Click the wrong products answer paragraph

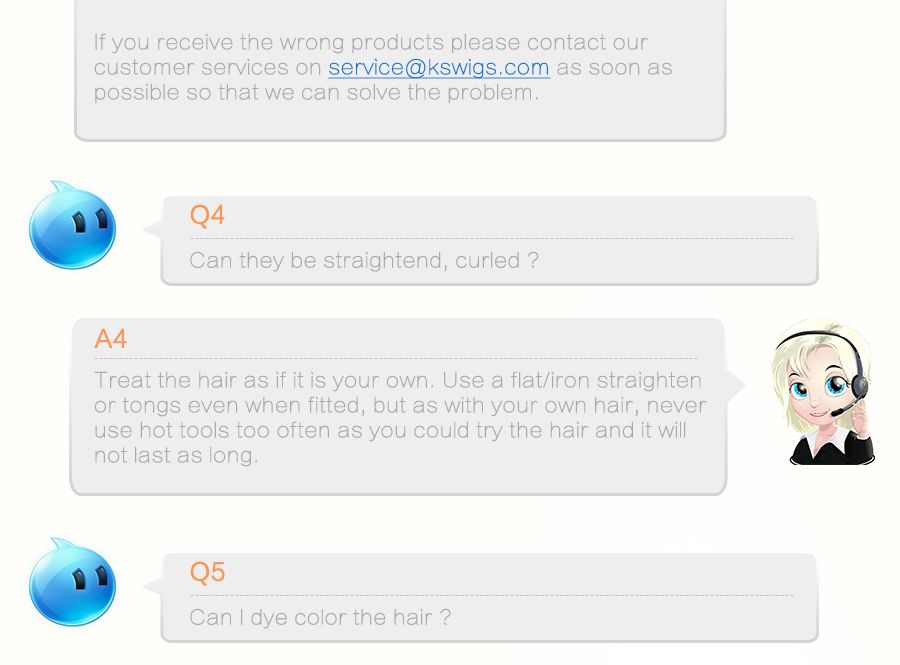383,67
